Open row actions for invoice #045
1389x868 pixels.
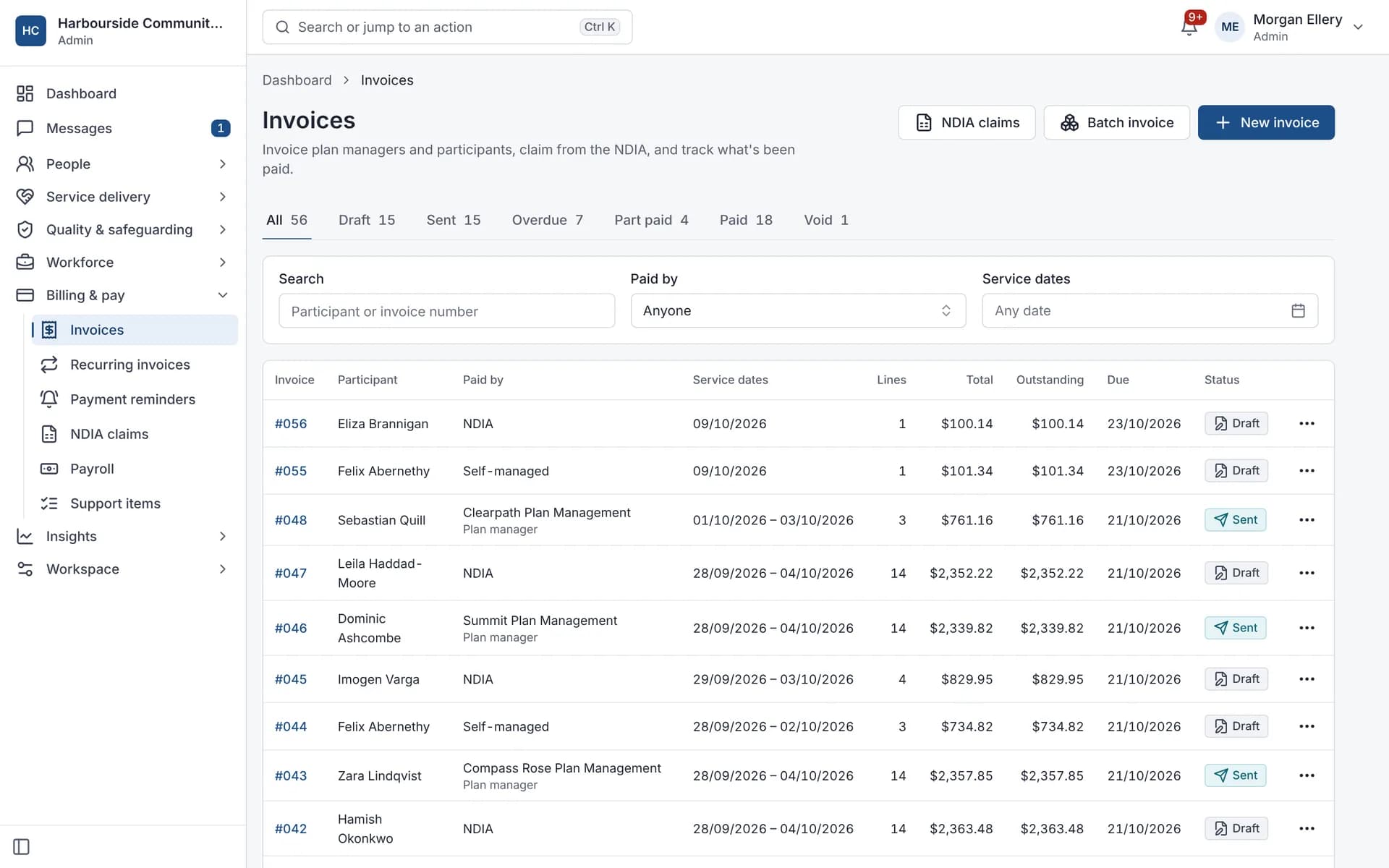pos(1307,678)
